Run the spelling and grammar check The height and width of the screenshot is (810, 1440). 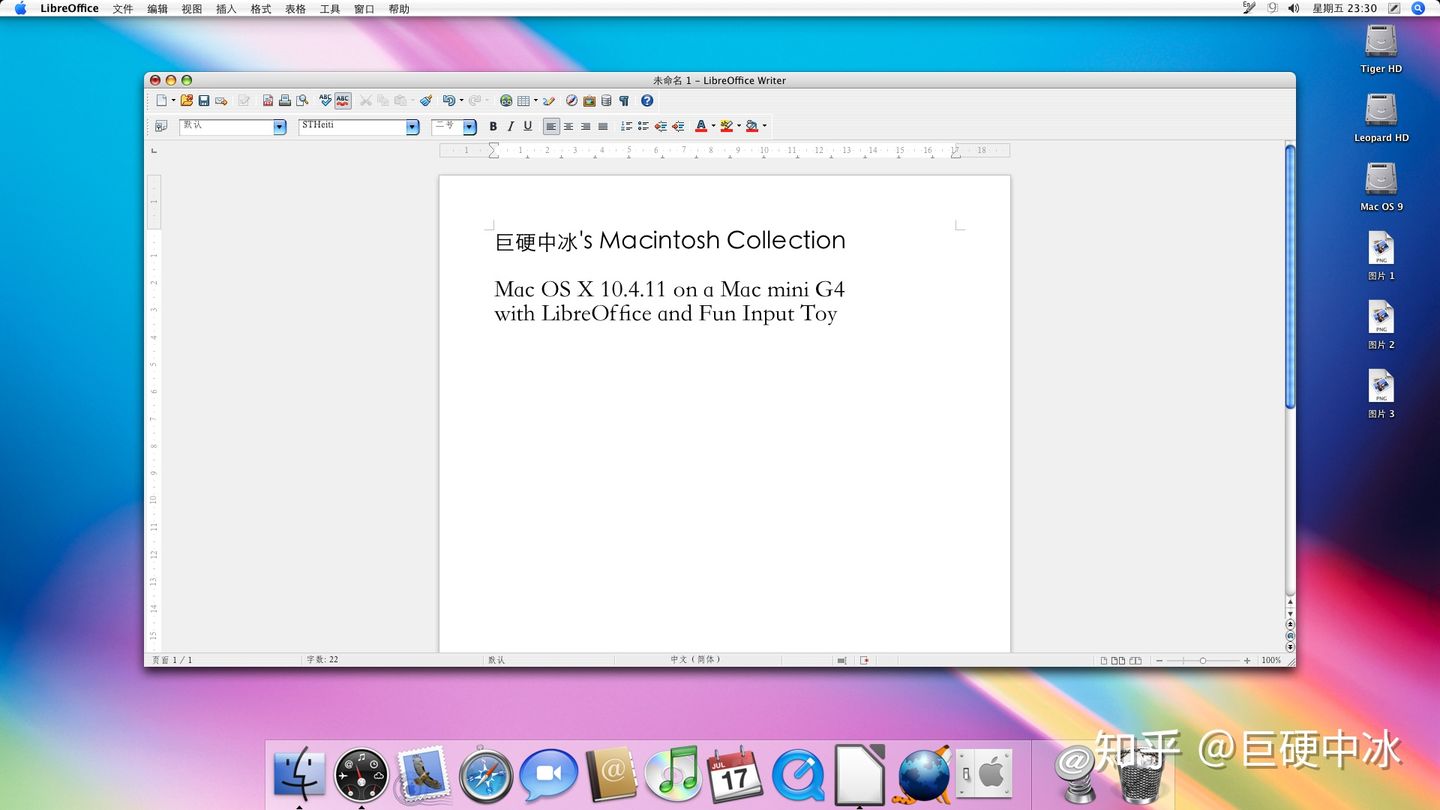click(x=325, y=101)
